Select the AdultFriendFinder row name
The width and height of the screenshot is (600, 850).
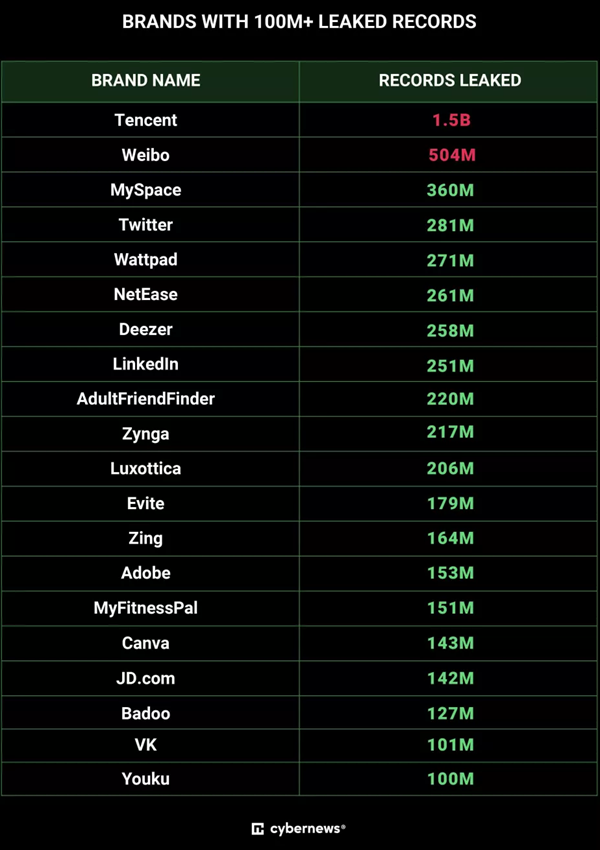point(146,399)
